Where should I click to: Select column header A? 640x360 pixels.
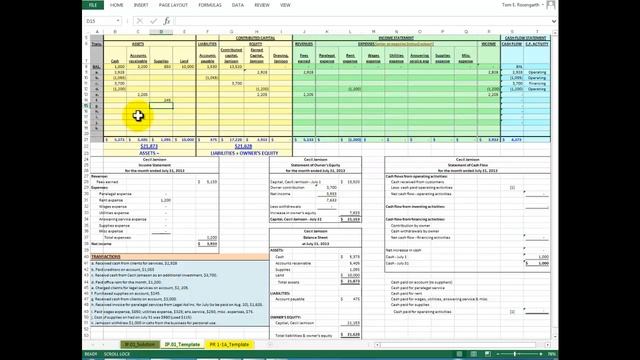tap(97, 31)
